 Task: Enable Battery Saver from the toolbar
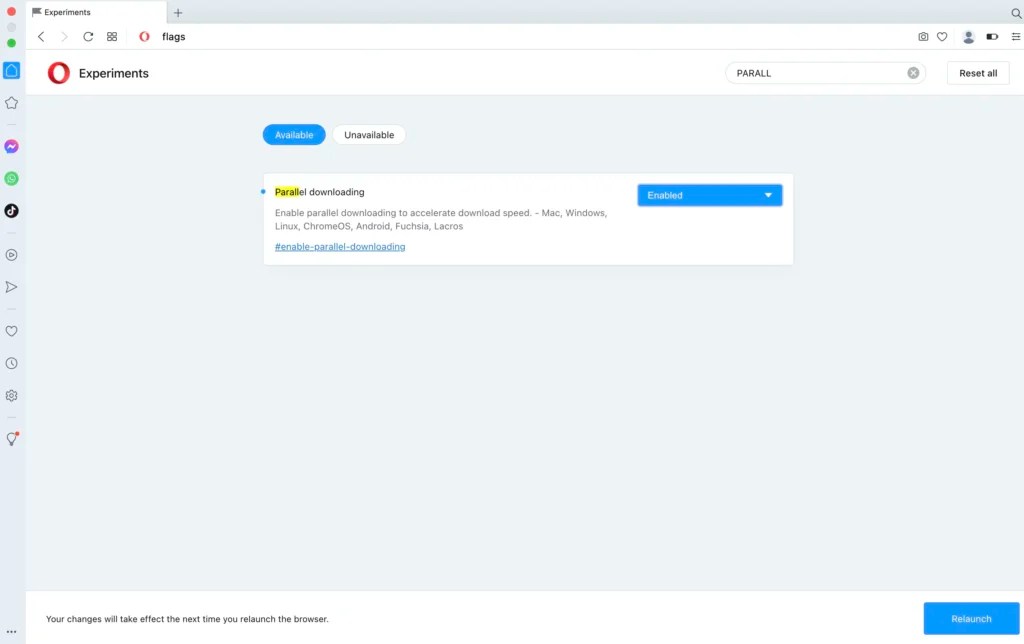coord(991,36)
